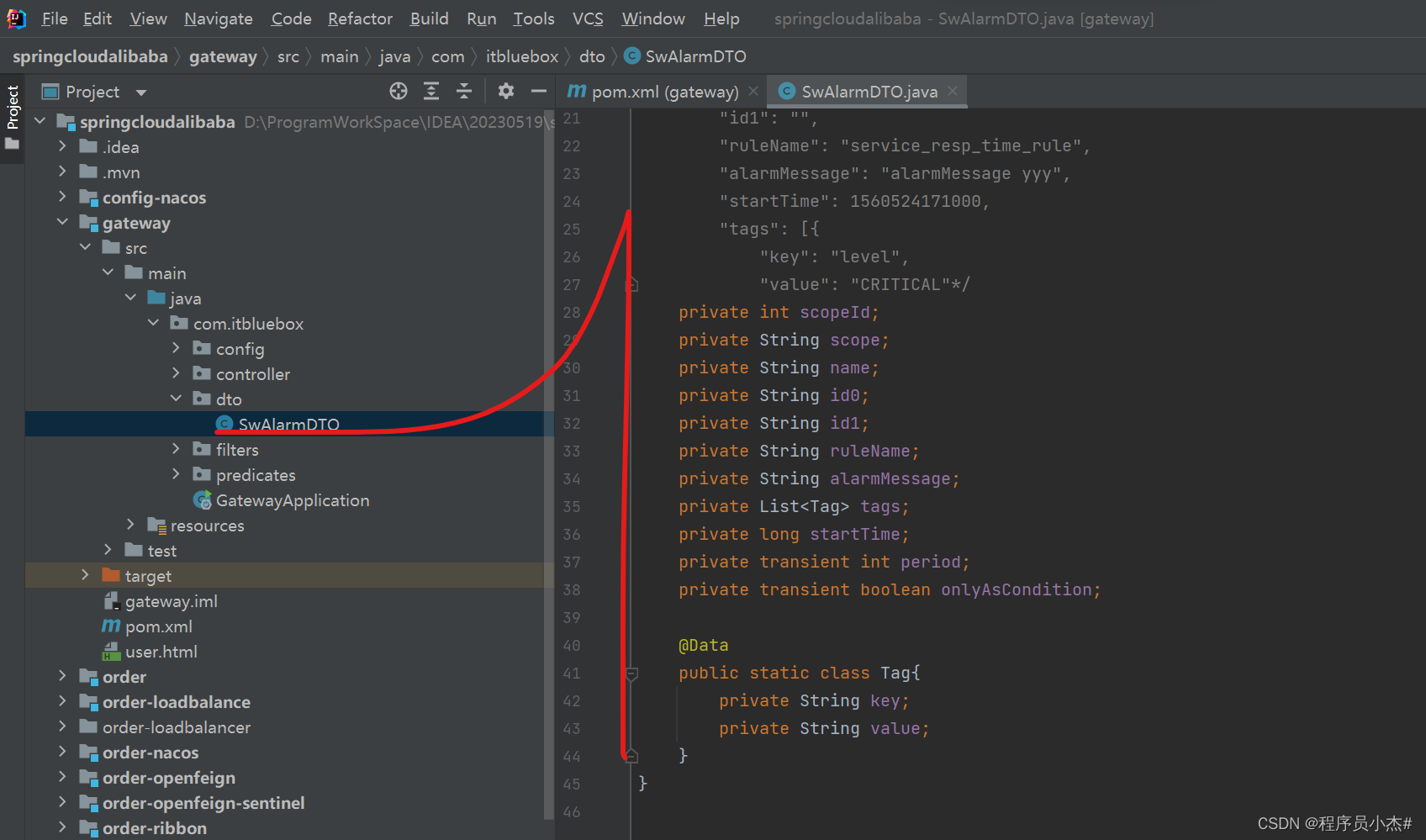Open the Build menu
Screen dimensions: 1426x840
pos(429,18)
